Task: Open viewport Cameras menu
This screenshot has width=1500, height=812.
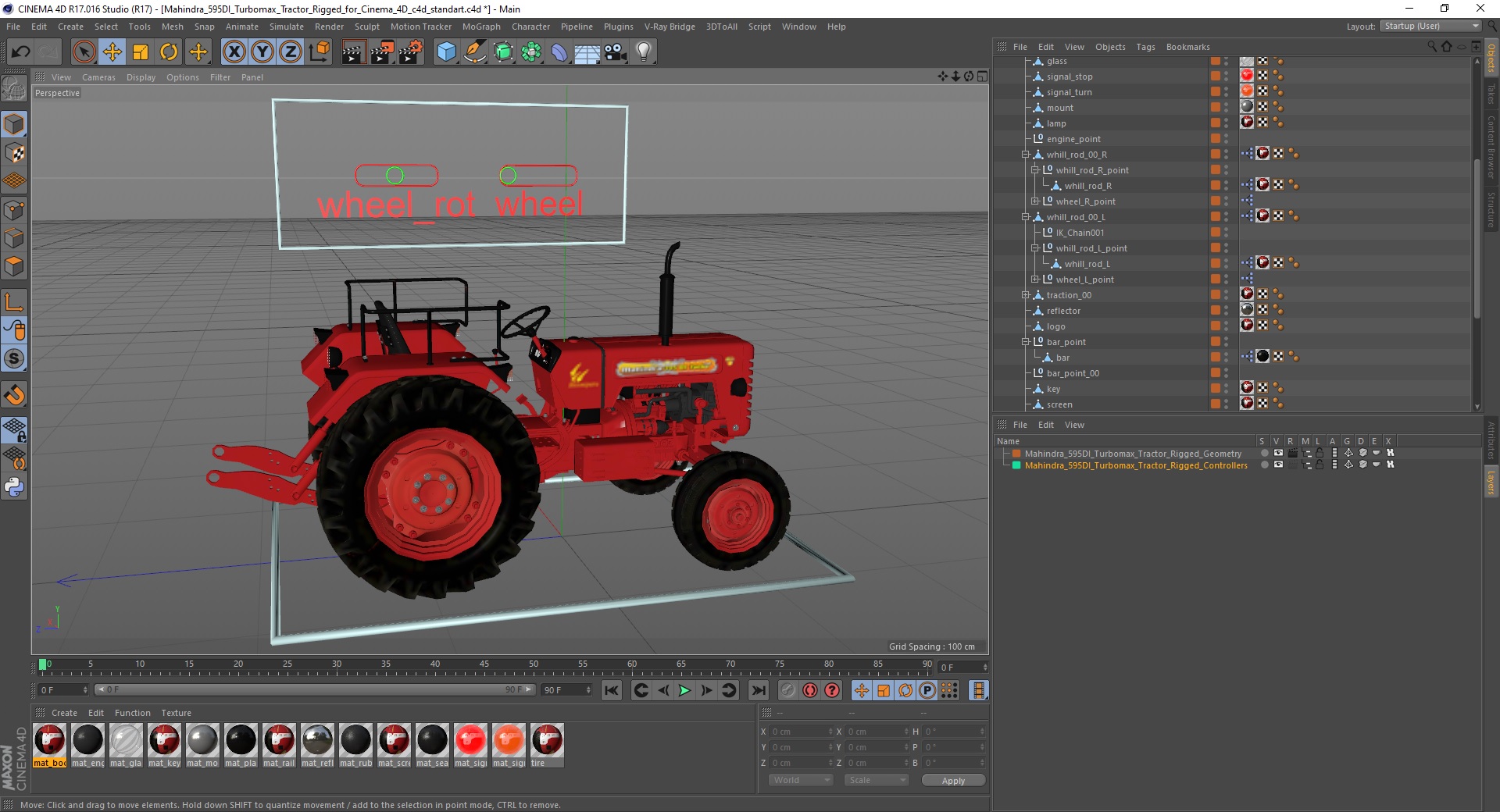Action: (x=98, y=77)
